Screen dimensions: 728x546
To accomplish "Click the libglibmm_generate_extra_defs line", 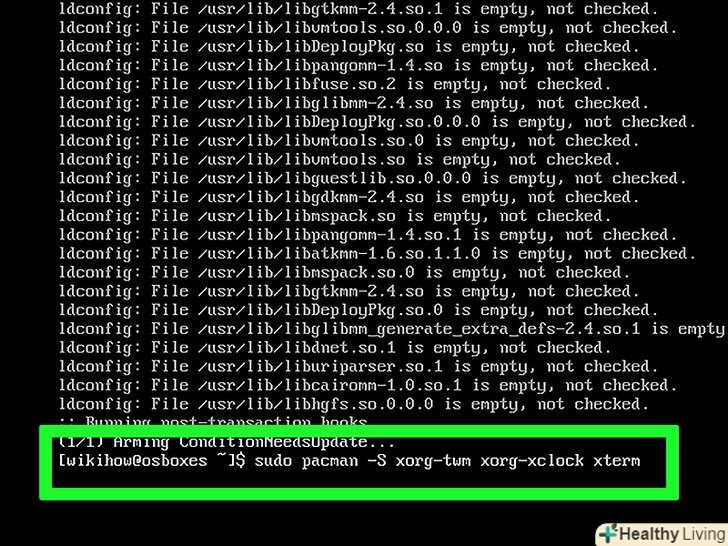I will click(x=391, y=329).
